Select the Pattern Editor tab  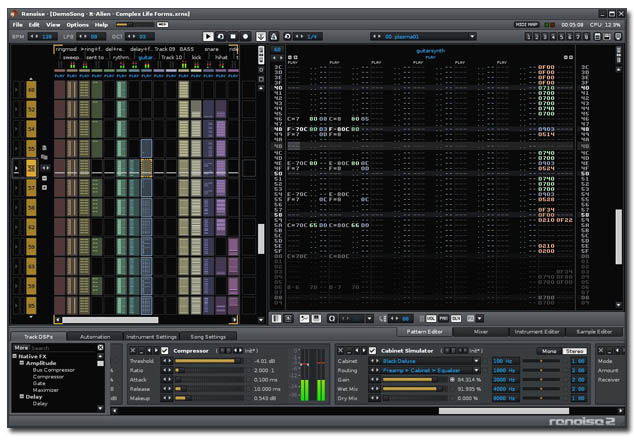[425, 332]
